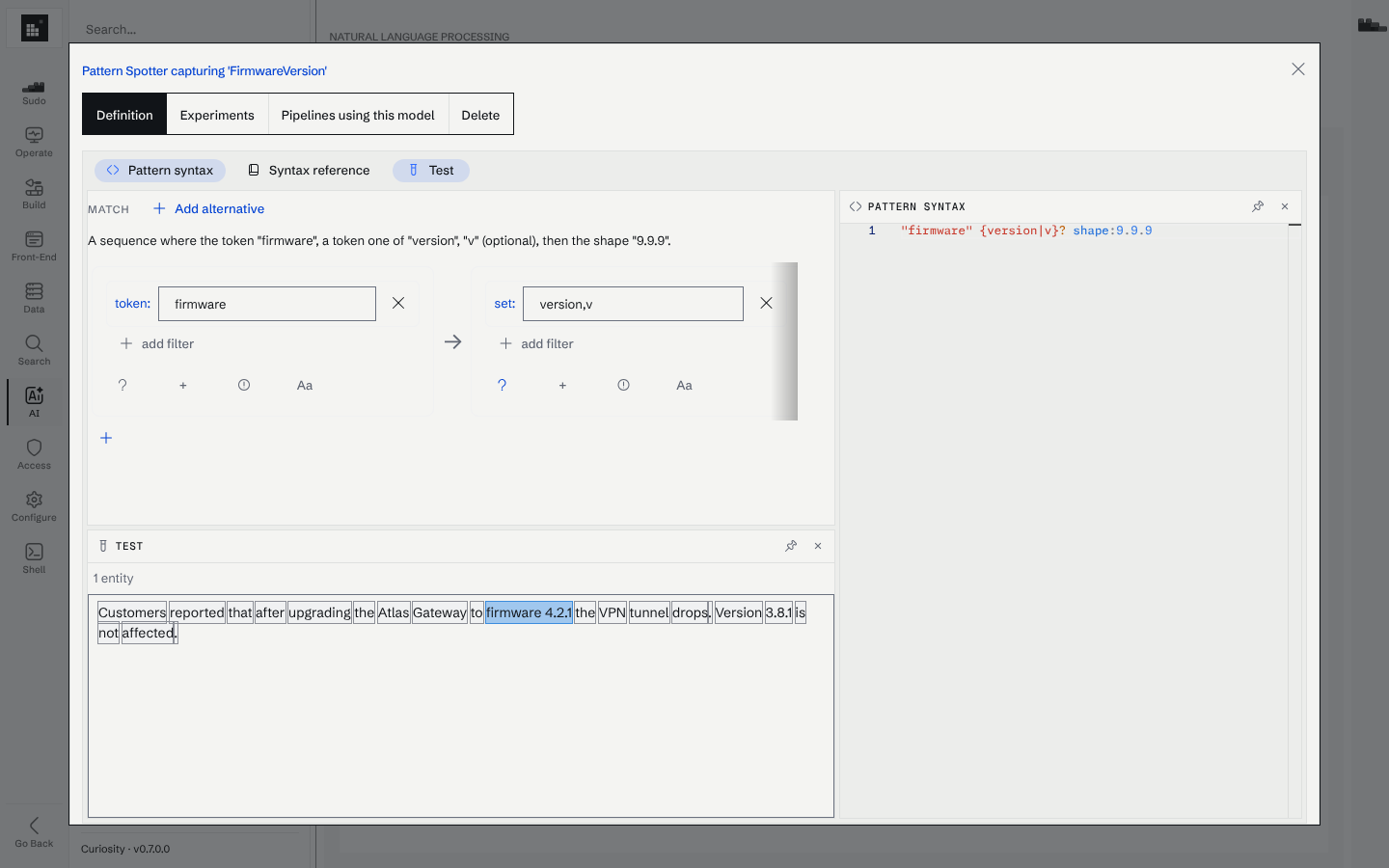Open the Front-End sidebar section
This screenshot has height=868, width=1389.
[34, 246]
